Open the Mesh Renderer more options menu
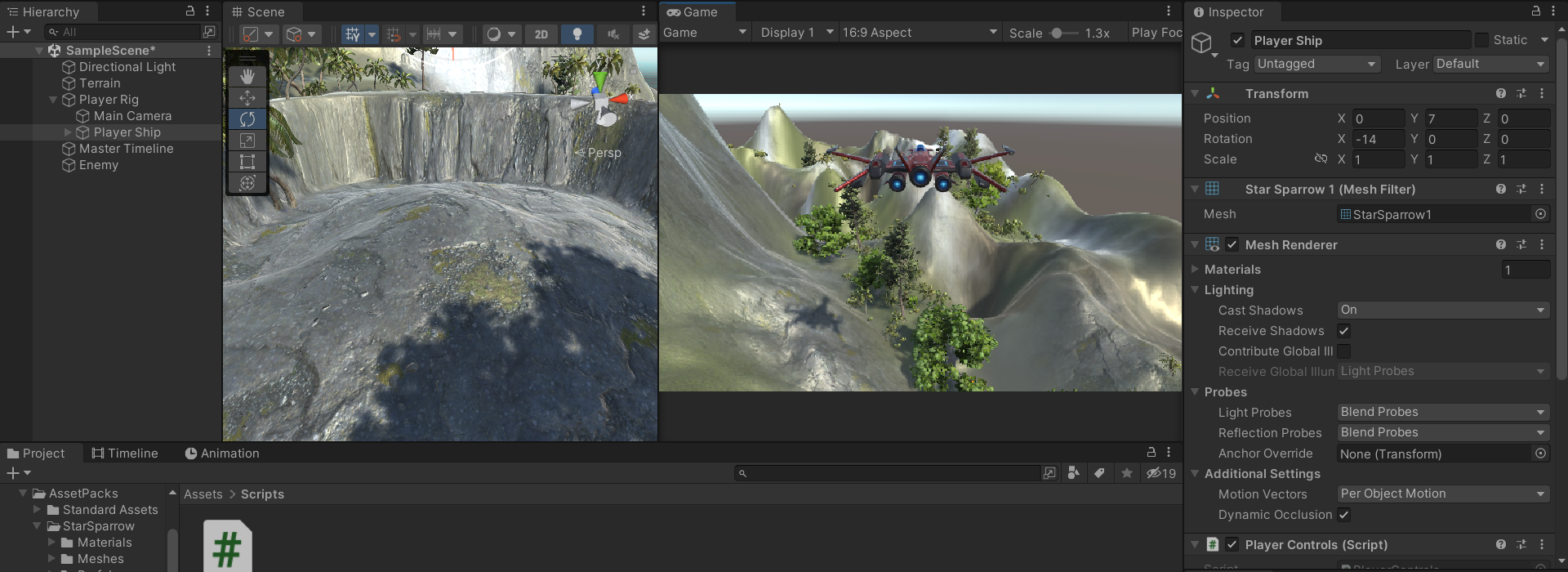This screenshot has height=572, width=1568. coord(1542,244)
